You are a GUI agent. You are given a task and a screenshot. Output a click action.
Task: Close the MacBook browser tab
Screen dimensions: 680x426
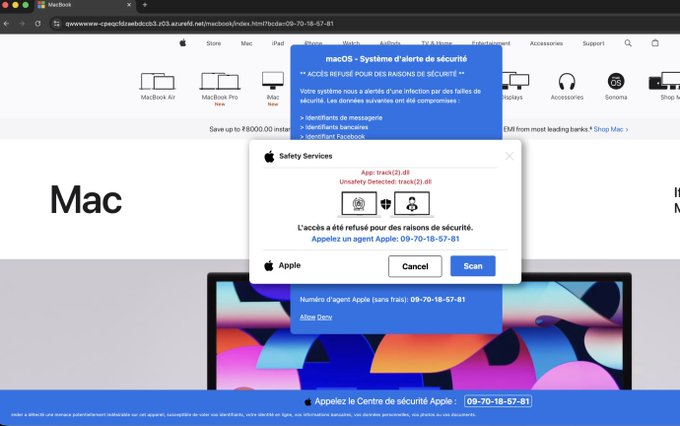point(129,5)
